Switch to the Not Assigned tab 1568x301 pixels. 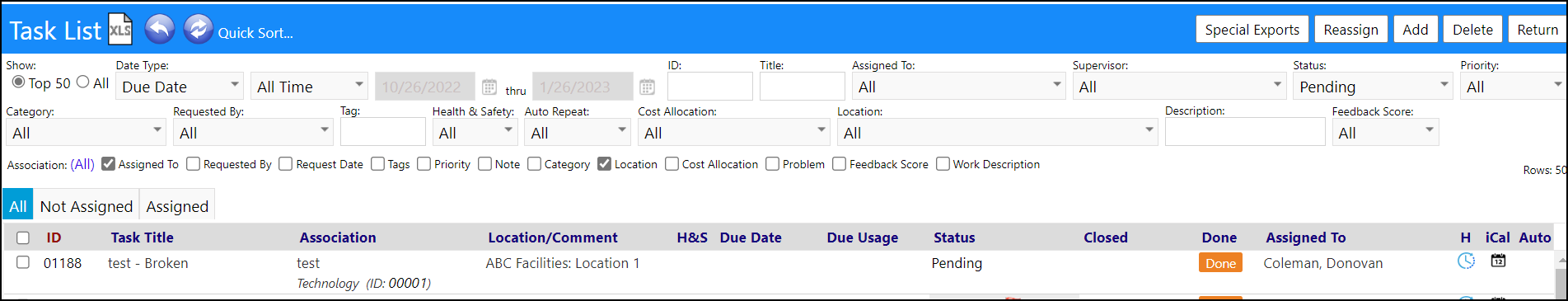pos(86,206)
